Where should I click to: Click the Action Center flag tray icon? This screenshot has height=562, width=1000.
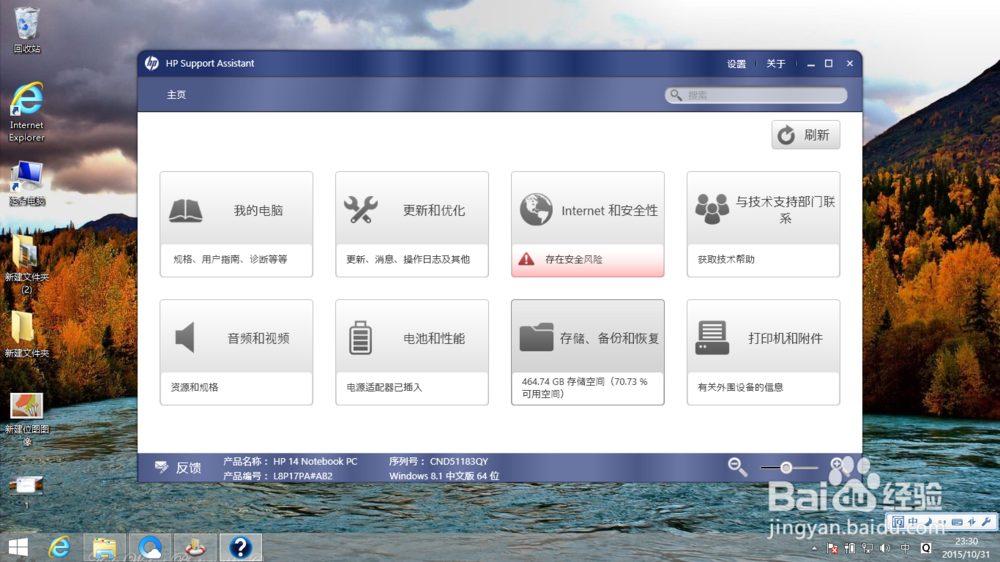click(x=832, y=548)
